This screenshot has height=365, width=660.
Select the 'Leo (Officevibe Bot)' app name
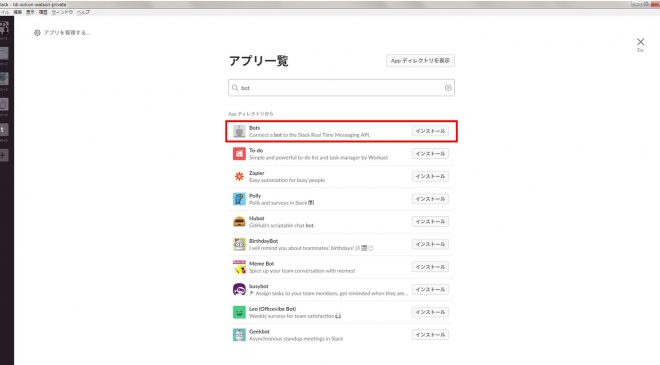click(x=272, y=309)
